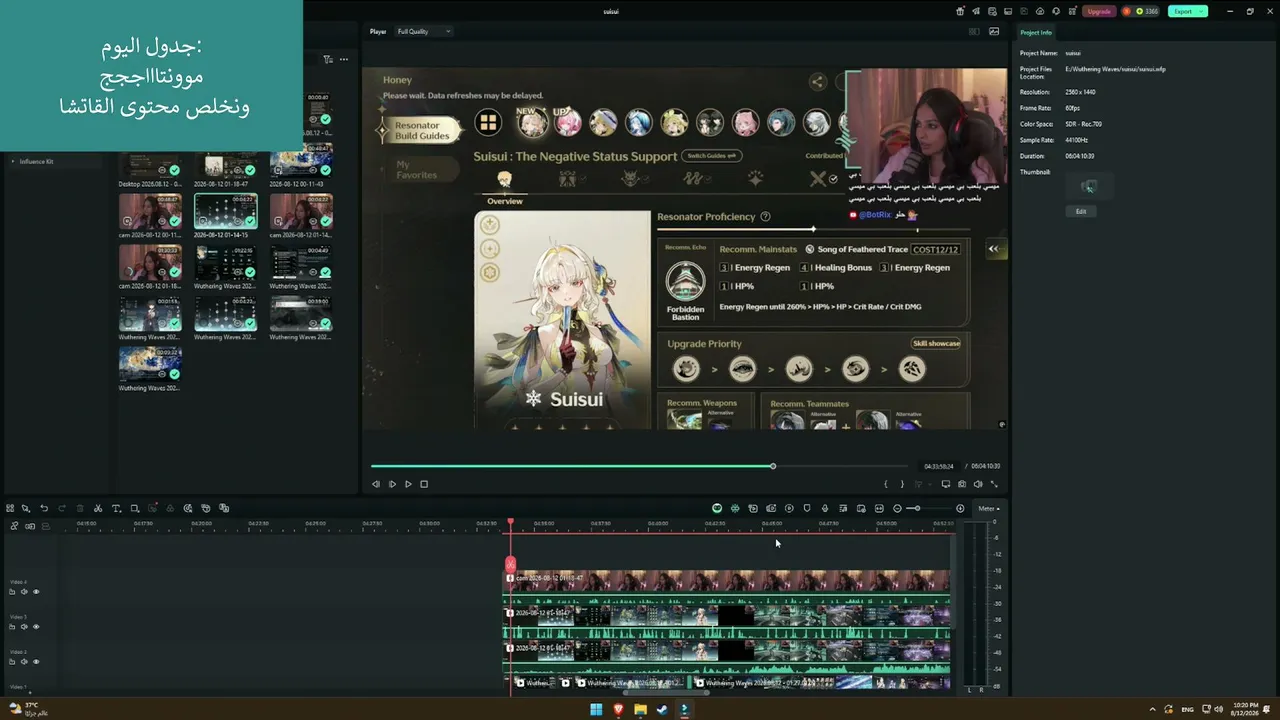
Task: Play the preview video
Action: 407,484
